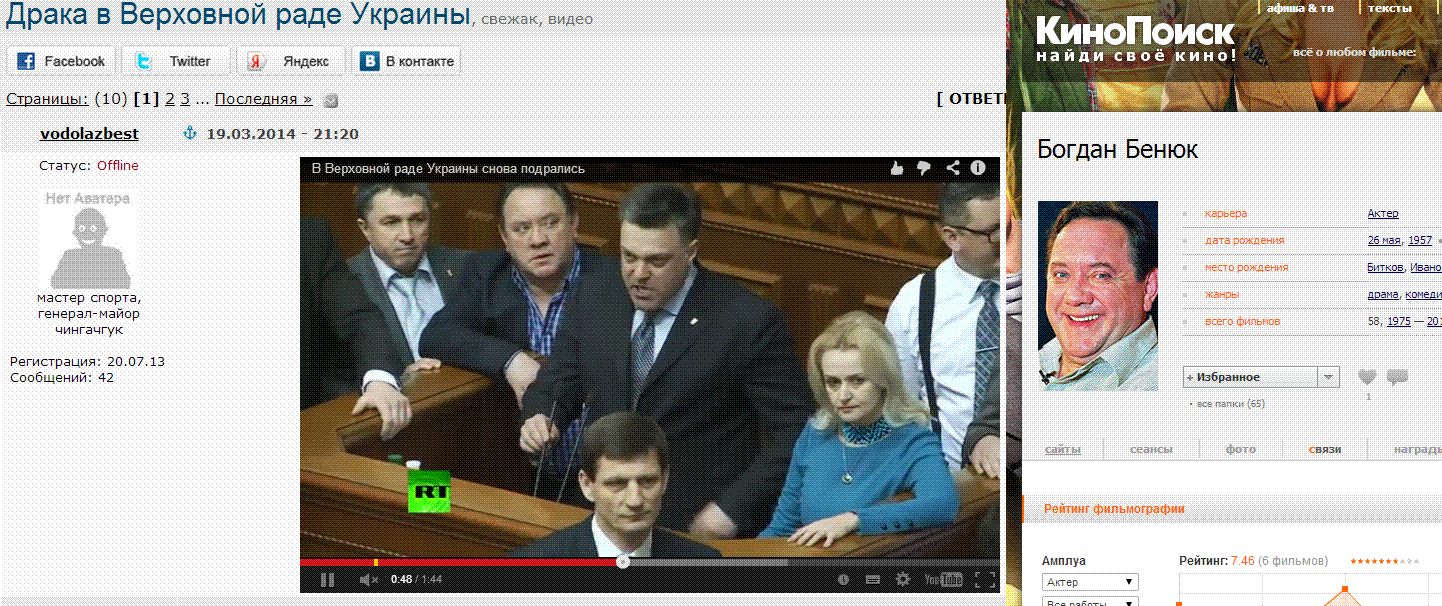This screenshot has width=1442, height=606.
Task: Unmute the video with the speaker icon
Action: [369, 580]
